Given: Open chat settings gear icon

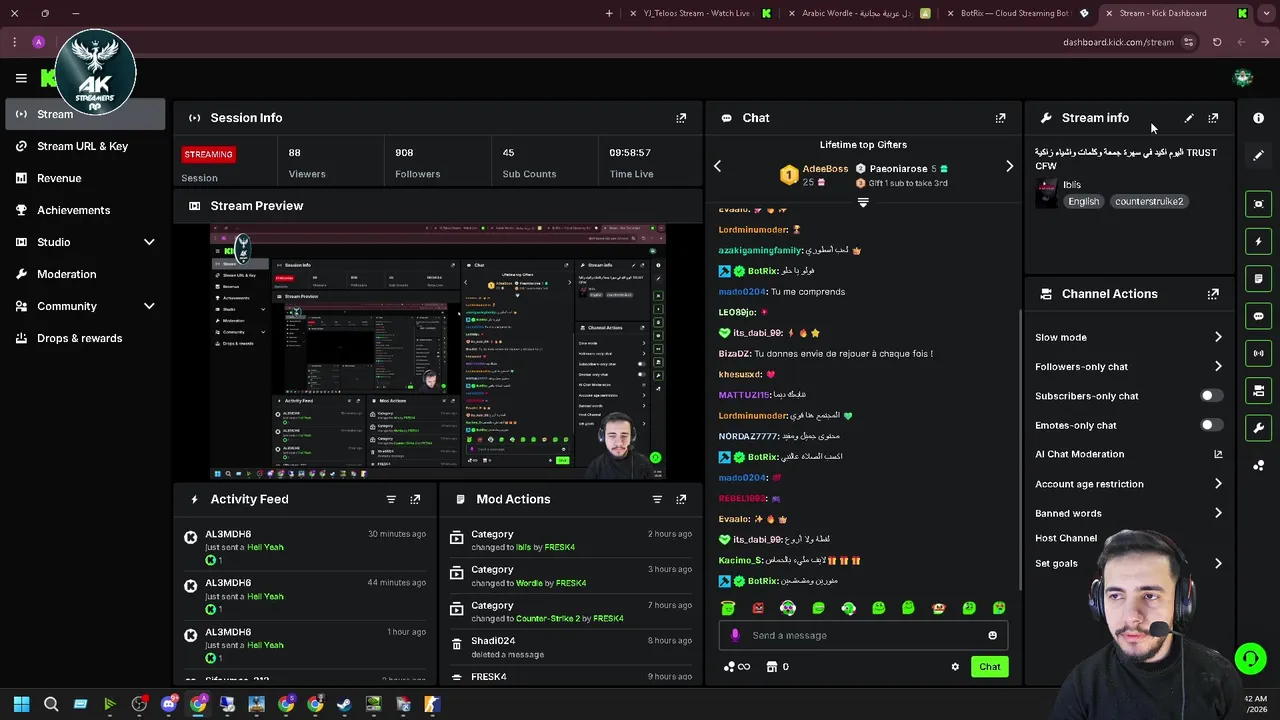Looking at the screenshot, I should pos(955,667).
